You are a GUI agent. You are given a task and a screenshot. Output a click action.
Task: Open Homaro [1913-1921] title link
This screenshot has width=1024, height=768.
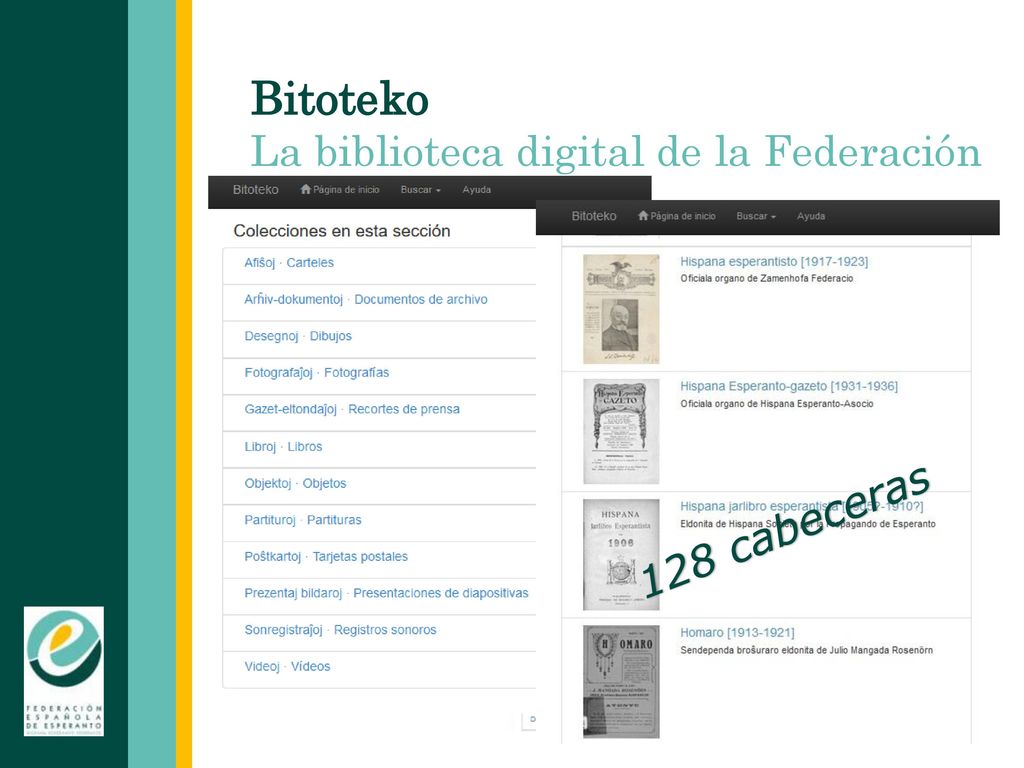point(737,632)
